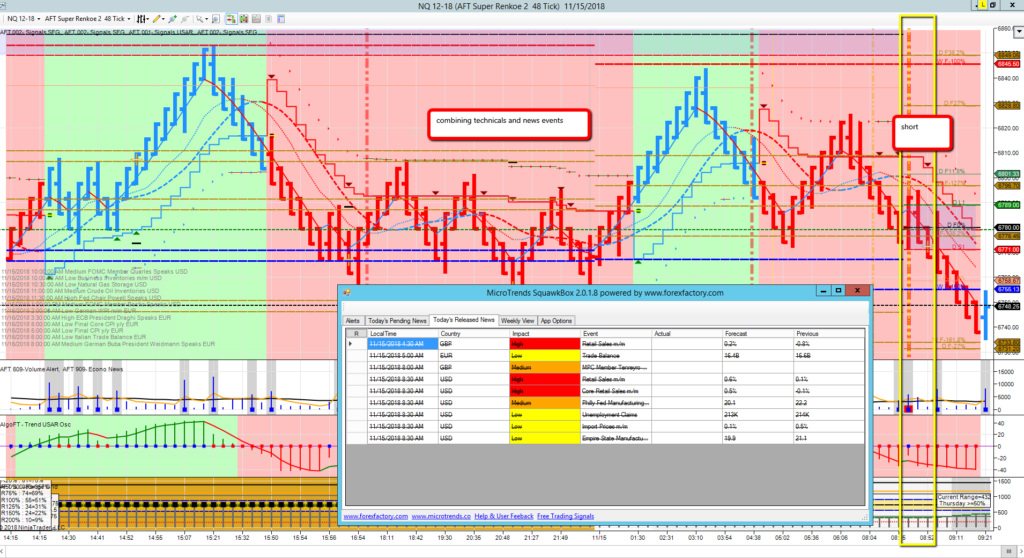Select the yellow Low impact cell for Trade Balance
Image resolution: width=1024 pixels, height=558 pixels.
(x=545, y=355)
